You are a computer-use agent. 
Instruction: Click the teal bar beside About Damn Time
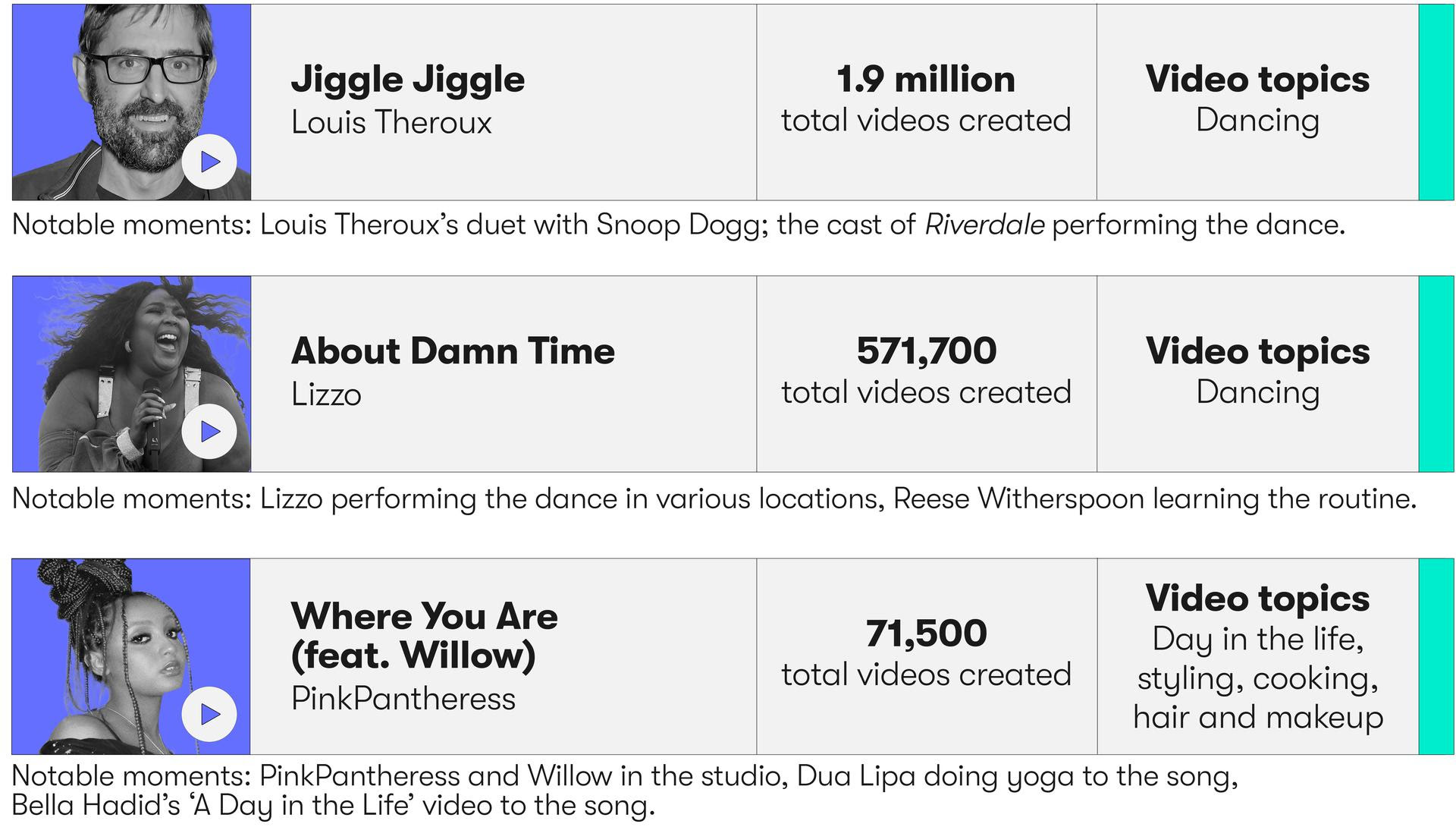[x=1436, y=374]
